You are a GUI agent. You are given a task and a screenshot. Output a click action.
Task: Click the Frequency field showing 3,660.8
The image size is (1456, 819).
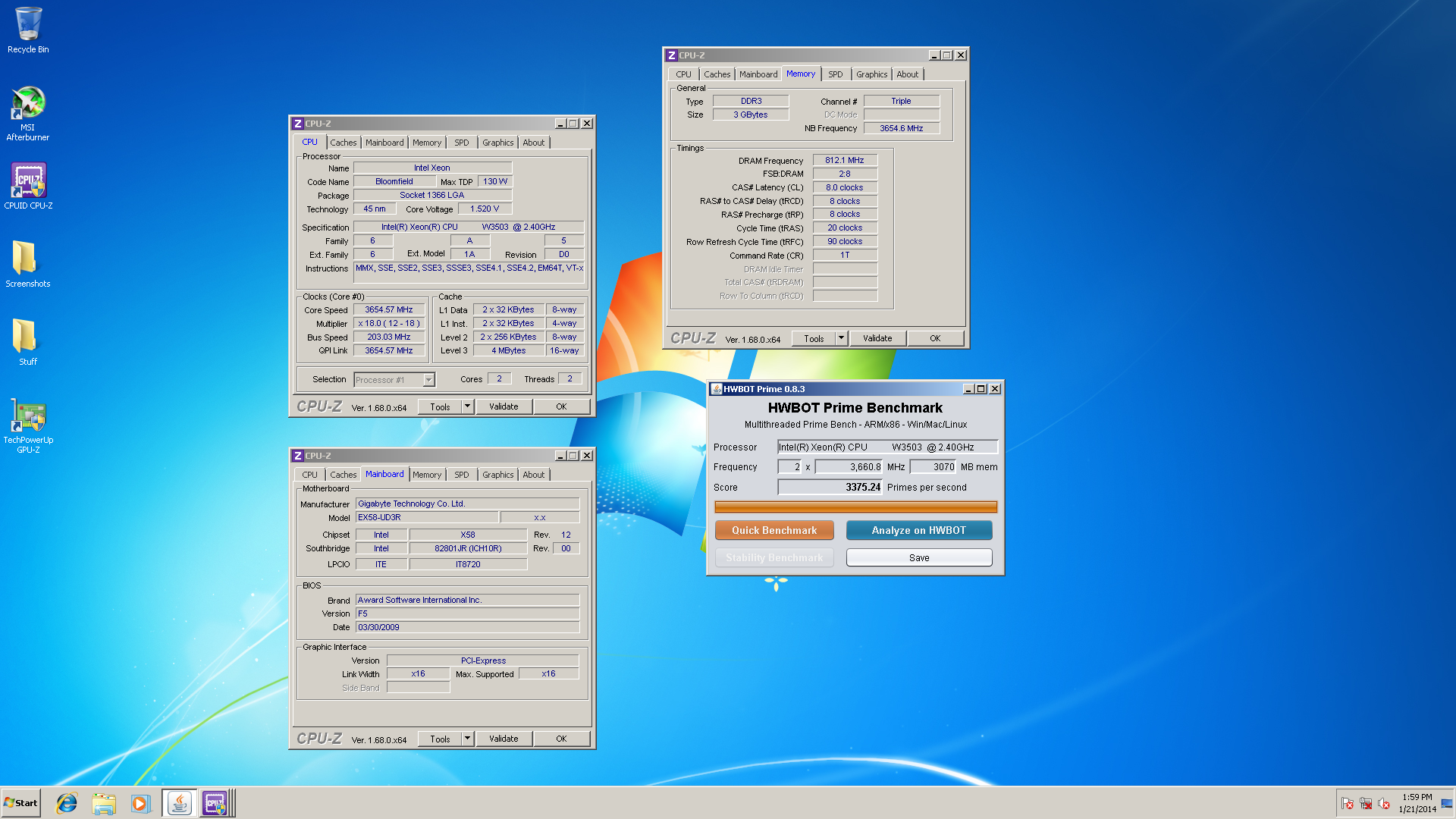849,467
